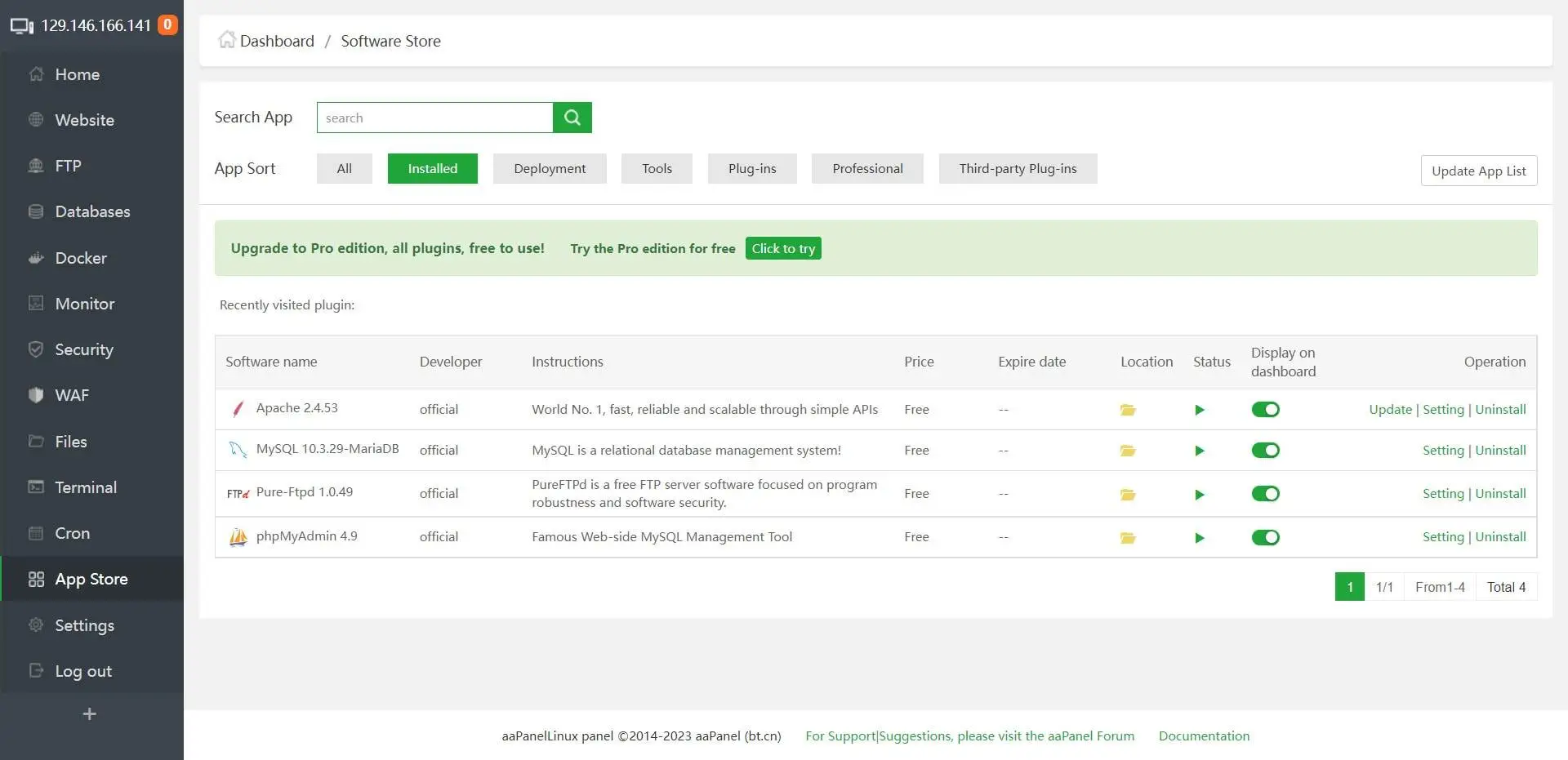Select the Installed app sort tab
1568x760 pixels.
(433, 168)
